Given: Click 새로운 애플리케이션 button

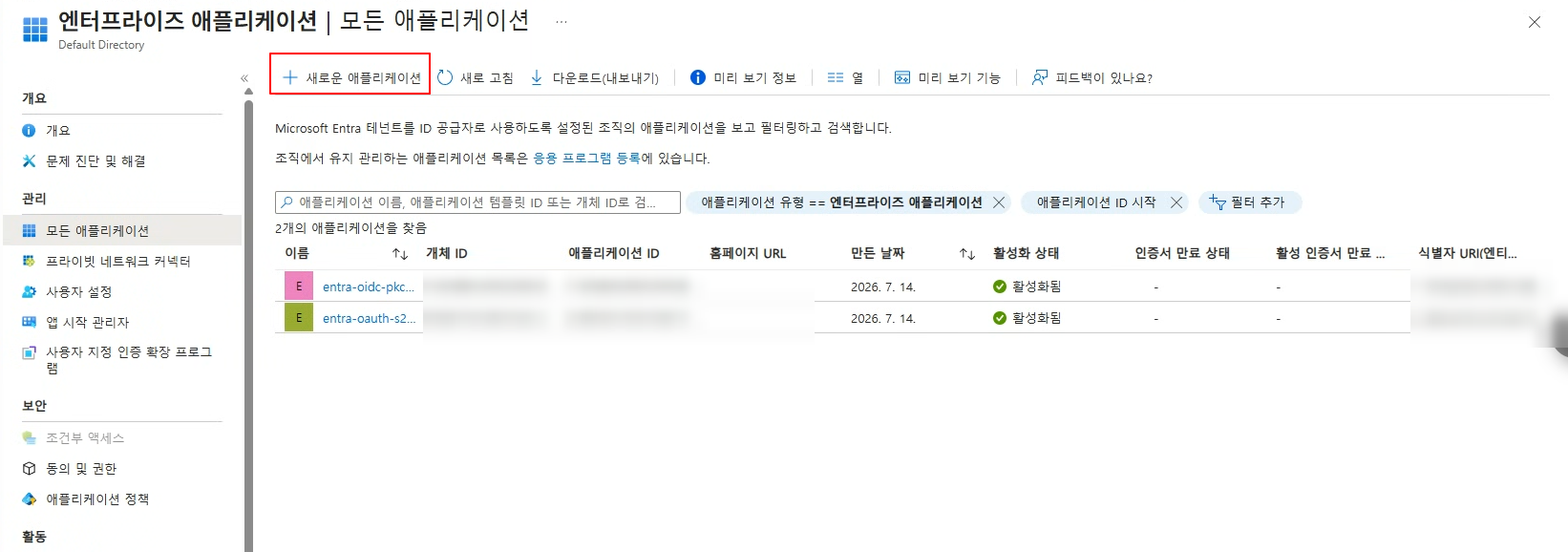Looking at the screenshot, I should [350, 77].
